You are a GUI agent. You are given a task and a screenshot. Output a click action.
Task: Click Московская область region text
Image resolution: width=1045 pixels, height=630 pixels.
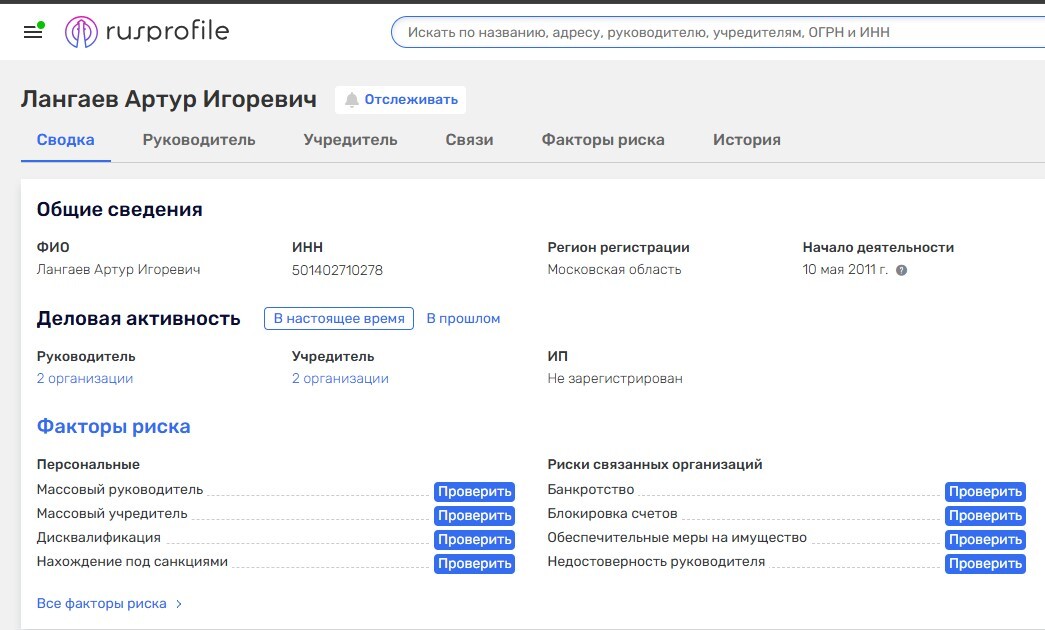pos(614,270)
